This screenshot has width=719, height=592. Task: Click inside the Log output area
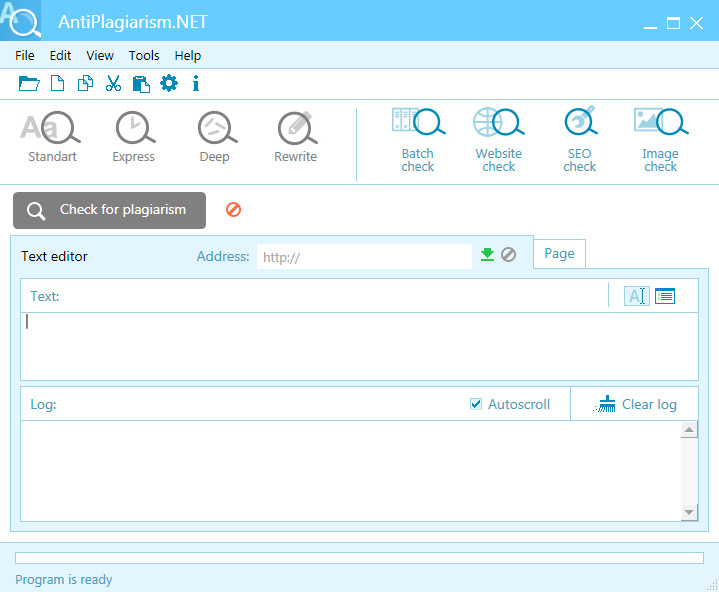tap(351, 471)
